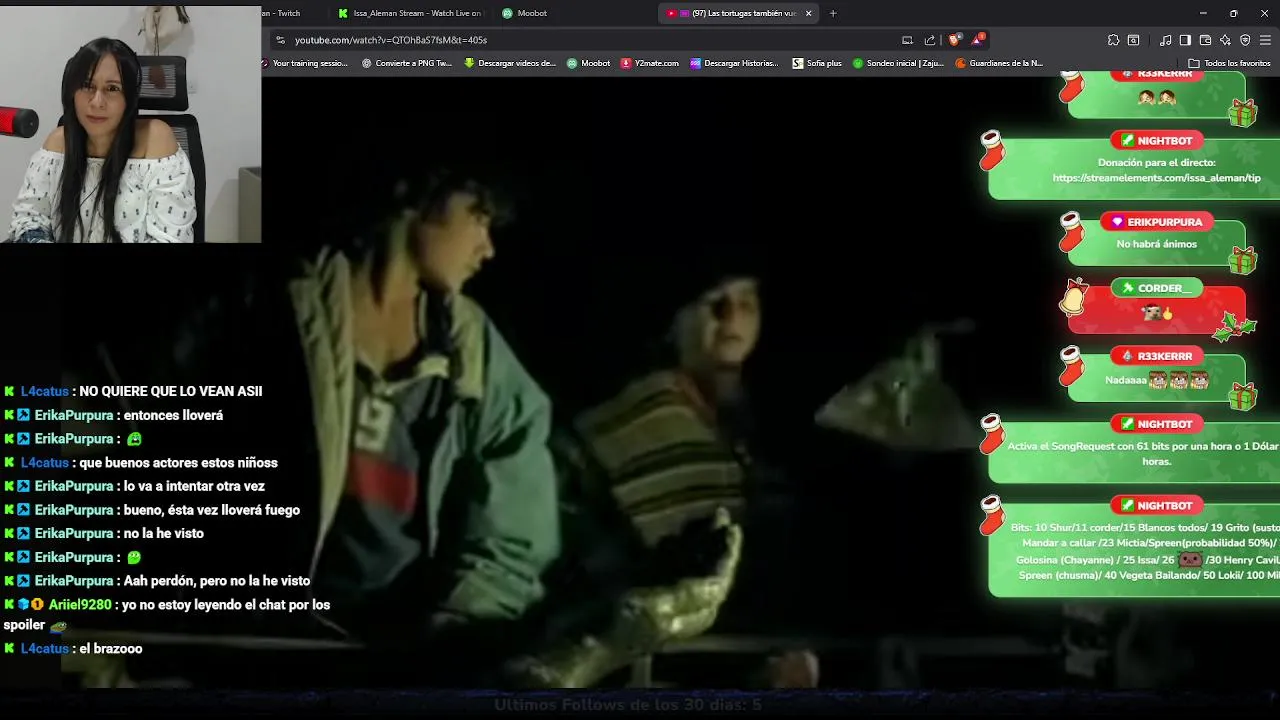
Task: Click the Brave Shields lion icon
Action: [x=955, y=40]
